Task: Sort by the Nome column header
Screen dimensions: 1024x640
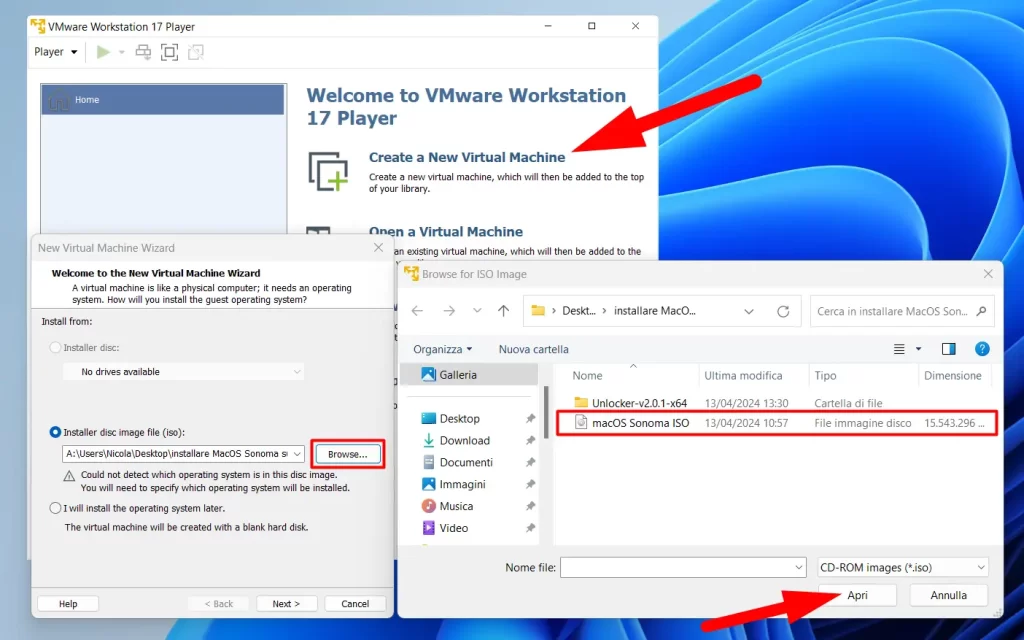Action: click(587, 376)
